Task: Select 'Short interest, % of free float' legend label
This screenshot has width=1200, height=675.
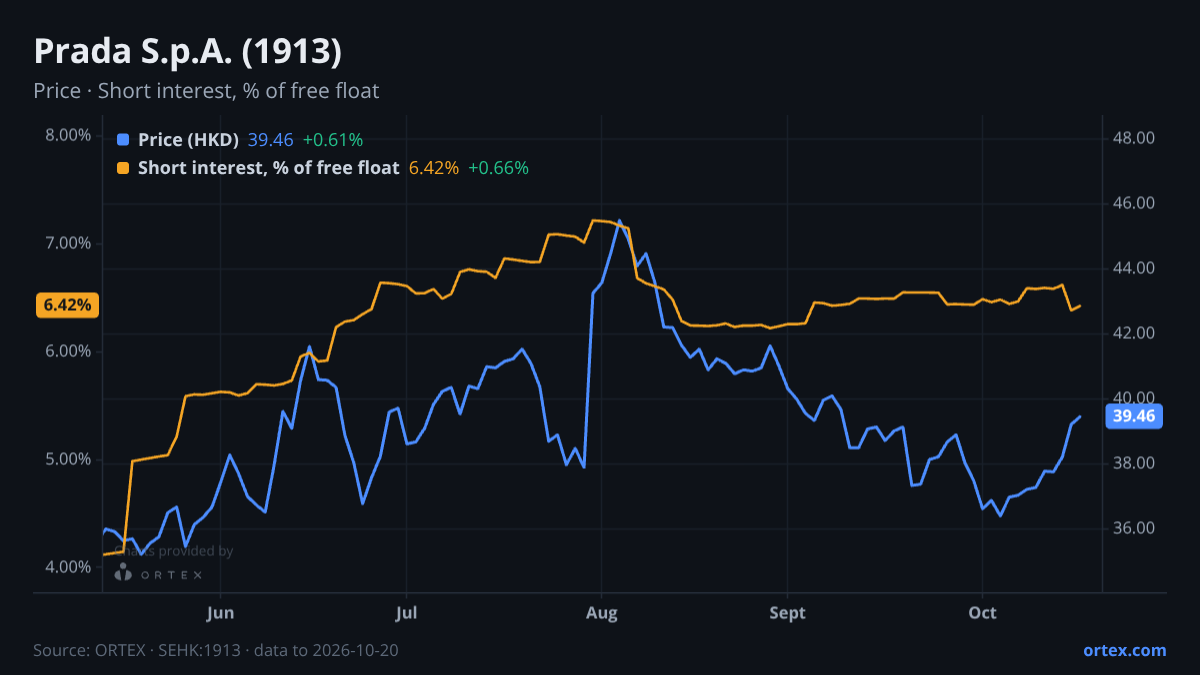Action: 269,168
